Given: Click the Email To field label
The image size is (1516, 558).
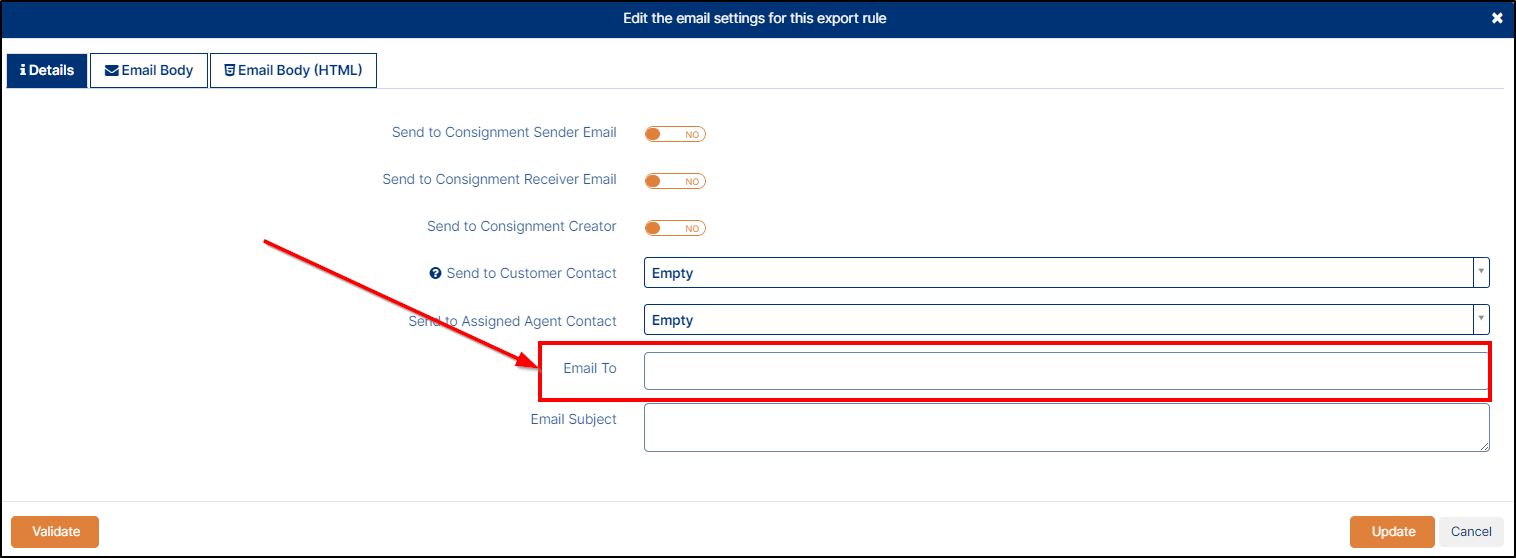Looking at the screenshot, I should 590,369.
